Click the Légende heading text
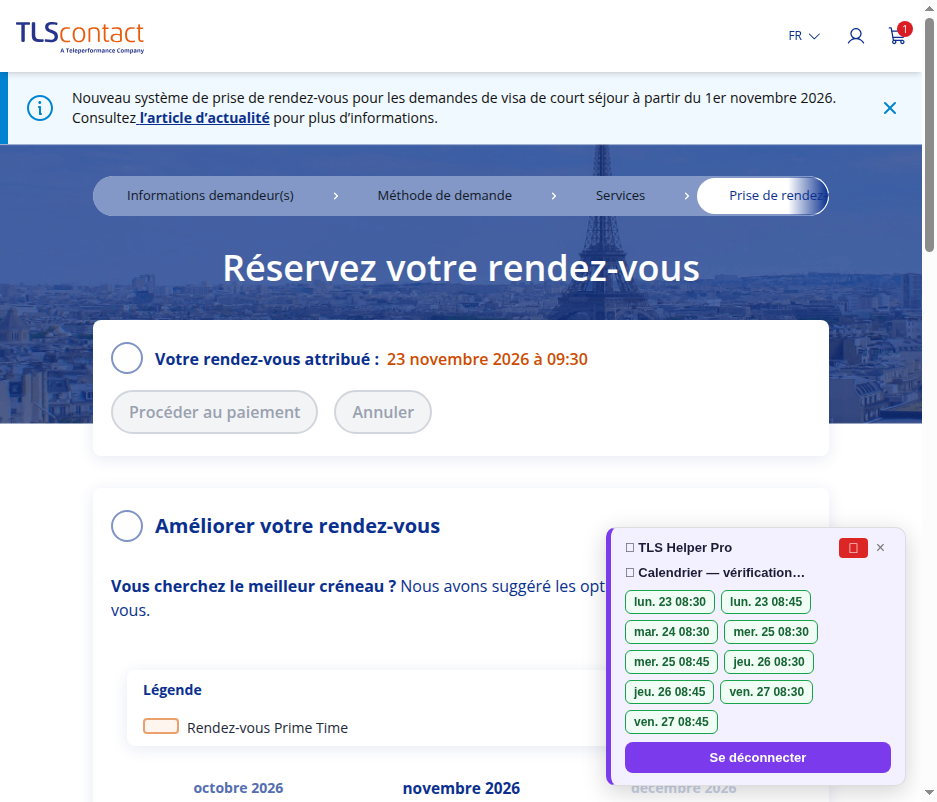Image resolution: width=937 pixels, height=802 pixels. click(172, 690)
